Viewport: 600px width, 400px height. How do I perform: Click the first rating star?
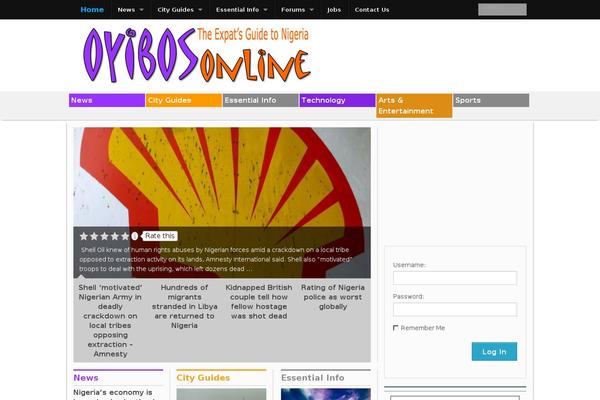tap(84, 236)
